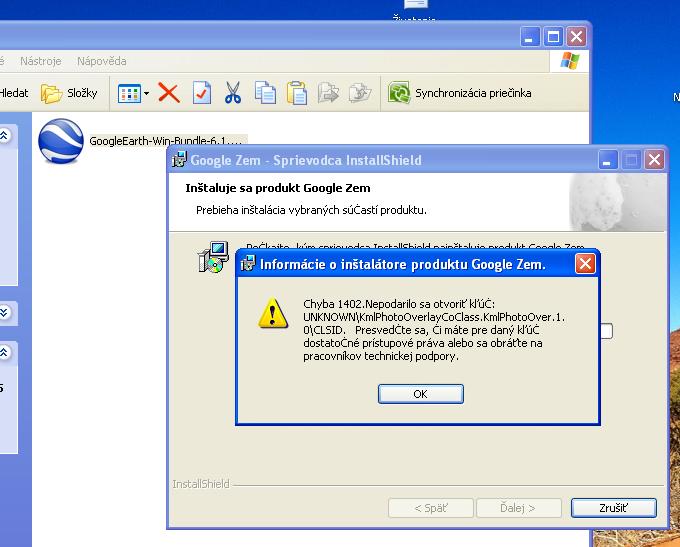Click the InstallShield computer icon in installer
This screenshot has width=680, height=547.
(x=212, y=258)
